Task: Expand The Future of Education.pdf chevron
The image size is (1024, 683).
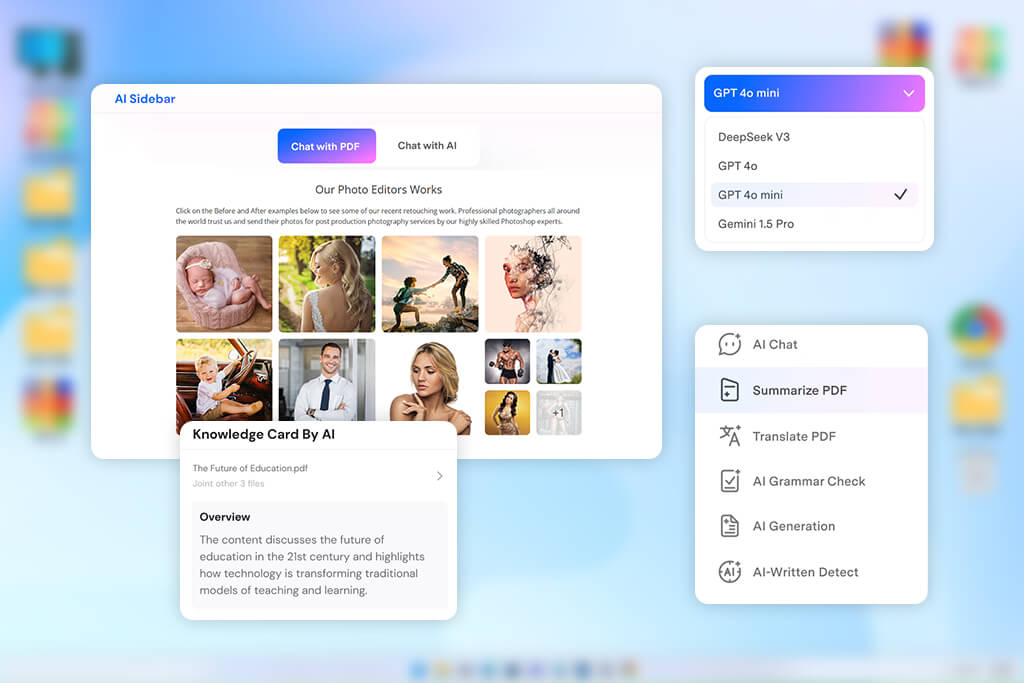Action: tap(440, 476)
